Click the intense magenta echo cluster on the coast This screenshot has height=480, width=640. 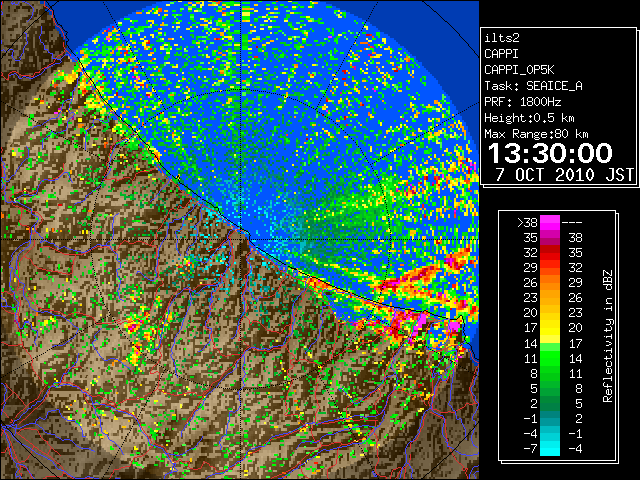coord(421,322)
